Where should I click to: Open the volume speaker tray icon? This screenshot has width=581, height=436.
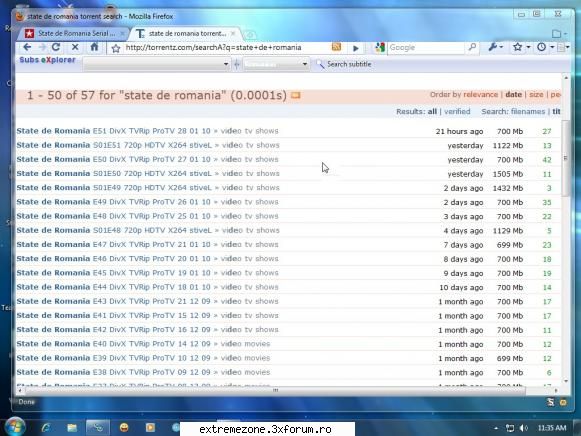click(x=524, y=428)
